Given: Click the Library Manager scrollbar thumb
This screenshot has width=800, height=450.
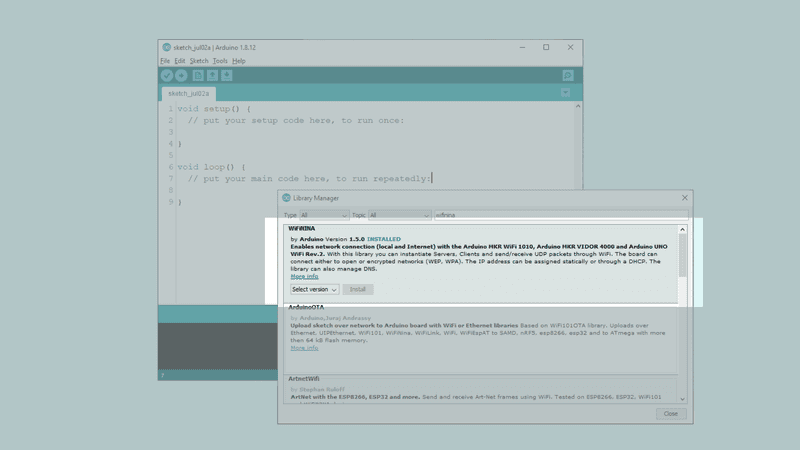Looking at the screenshot, I should pyautogui.click(x=683, y=256).
